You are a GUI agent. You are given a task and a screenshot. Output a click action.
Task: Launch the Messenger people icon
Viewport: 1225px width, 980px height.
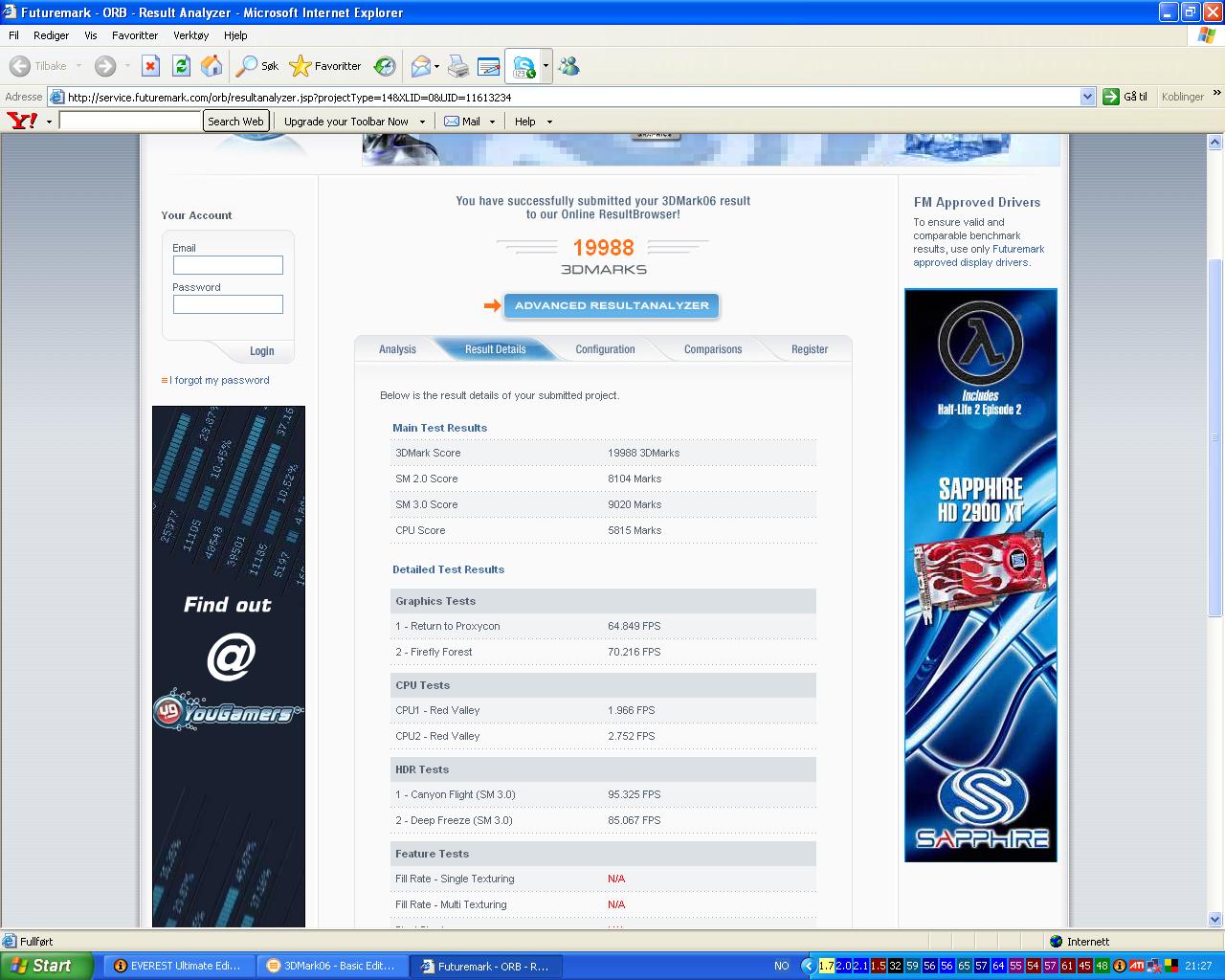tap(569, 66)
